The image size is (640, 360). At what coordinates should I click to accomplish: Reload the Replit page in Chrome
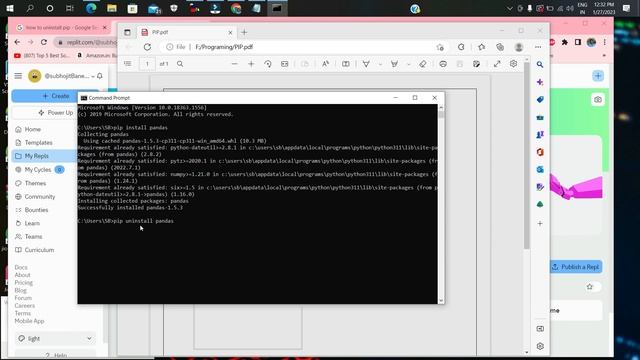coord(44,42)
